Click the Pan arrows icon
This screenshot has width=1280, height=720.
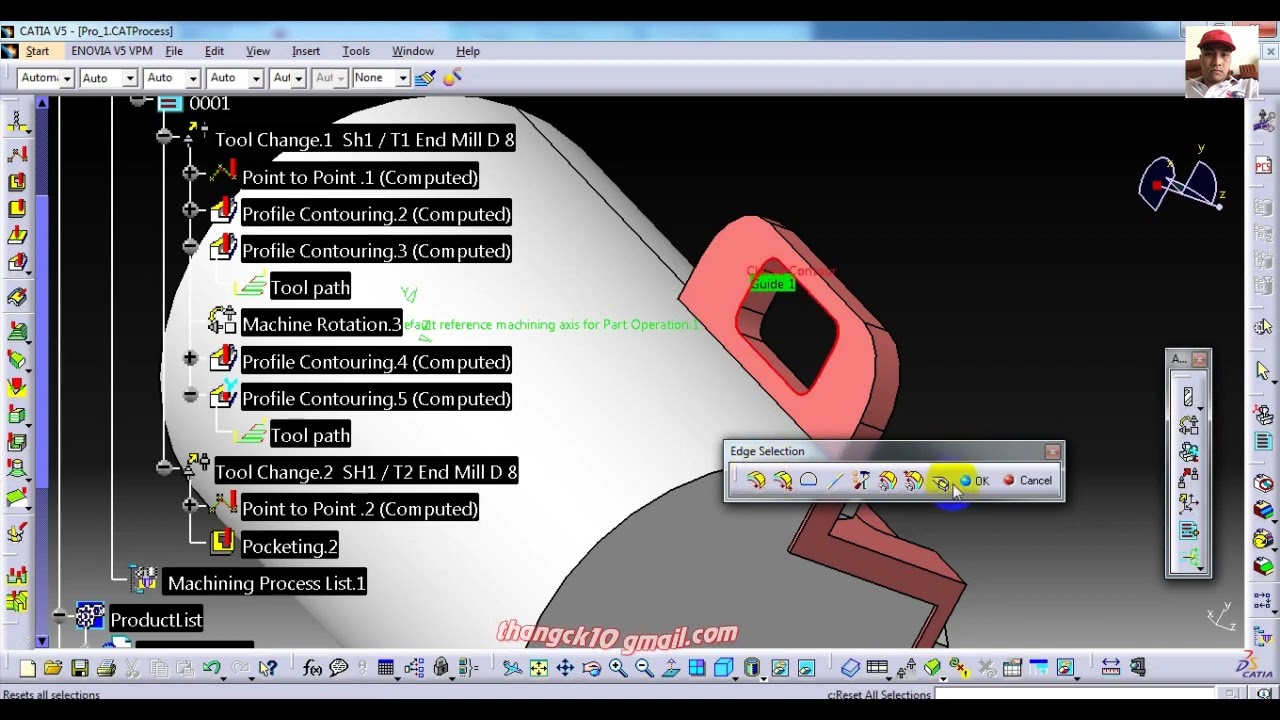565,668
